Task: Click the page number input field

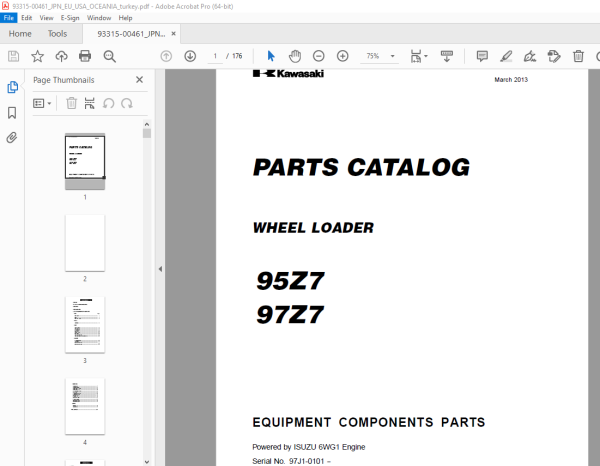Action: coord(215,56)
